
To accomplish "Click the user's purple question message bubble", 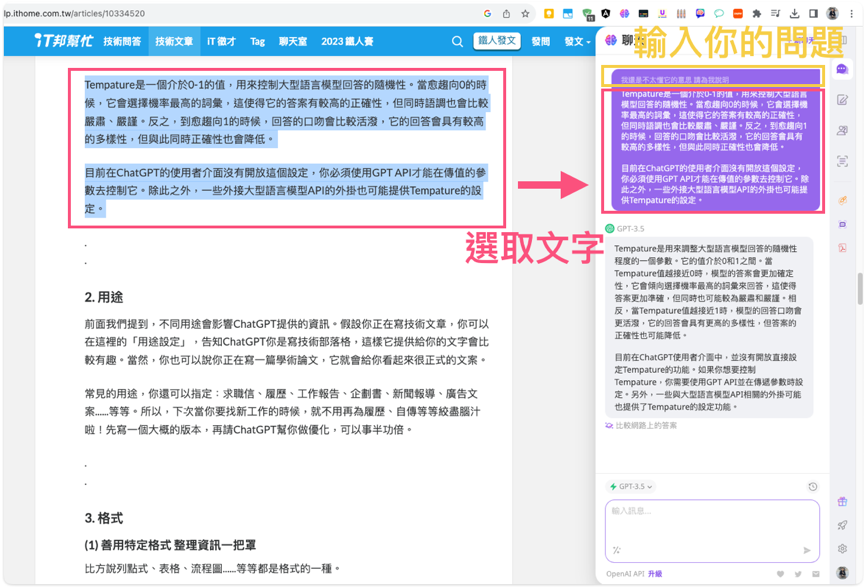I will click(x=715, y=139).
